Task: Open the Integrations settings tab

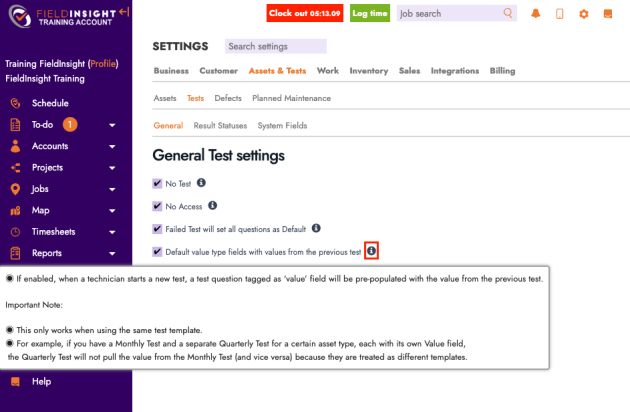Action: (x=455, y=71)
